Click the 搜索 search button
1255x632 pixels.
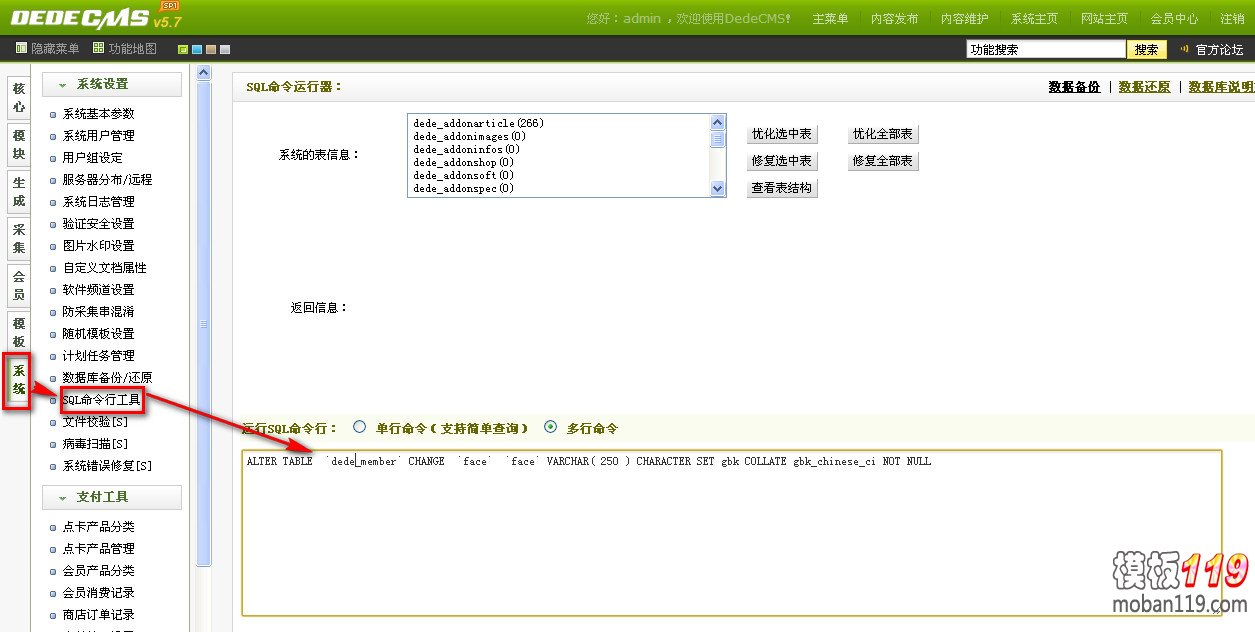[1147, 49]
